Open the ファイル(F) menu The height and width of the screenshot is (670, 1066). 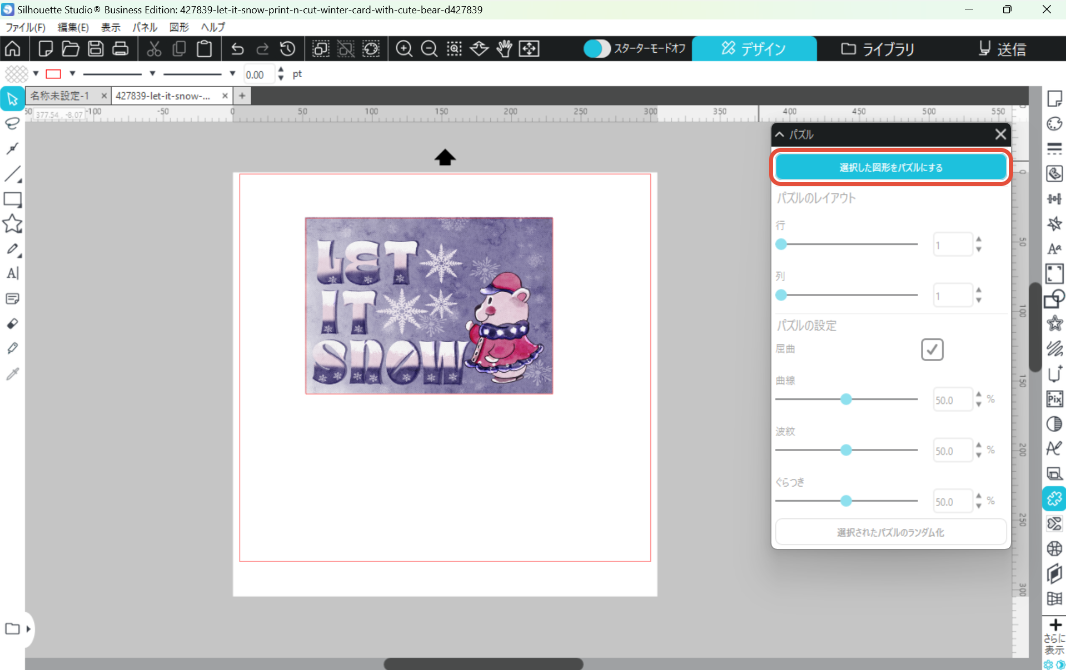click(25, 27)
